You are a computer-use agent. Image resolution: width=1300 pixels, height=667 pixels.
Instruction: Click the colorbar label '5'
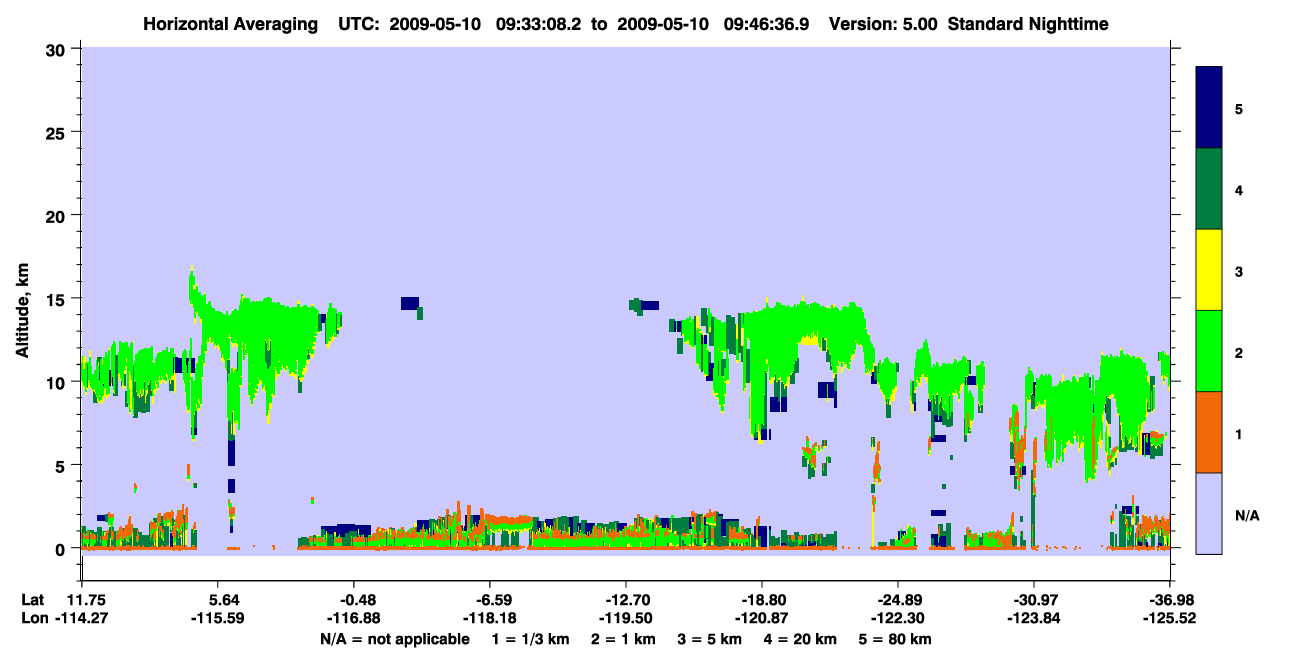click(x=1239, y=108)
